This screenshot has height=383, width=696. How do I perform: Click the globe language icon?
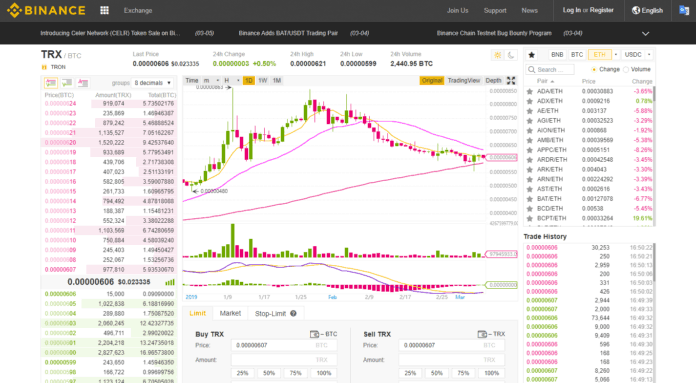click(x=636, y=10)
